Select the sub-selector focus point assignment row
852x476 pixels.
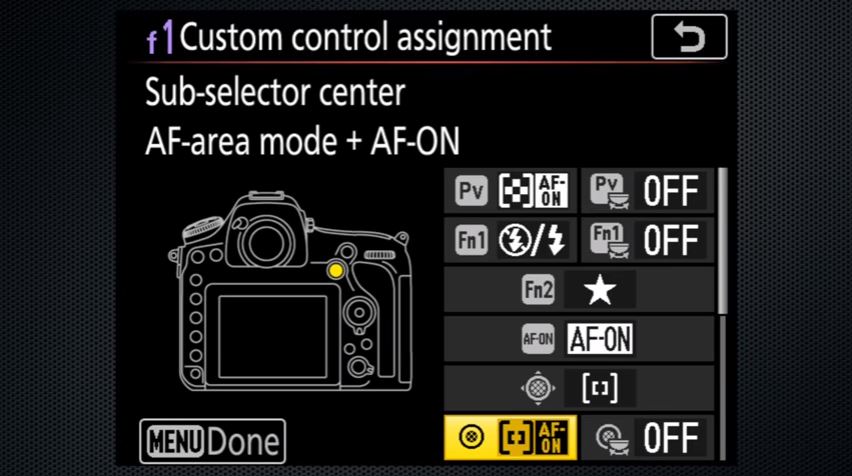coord(579,388)
